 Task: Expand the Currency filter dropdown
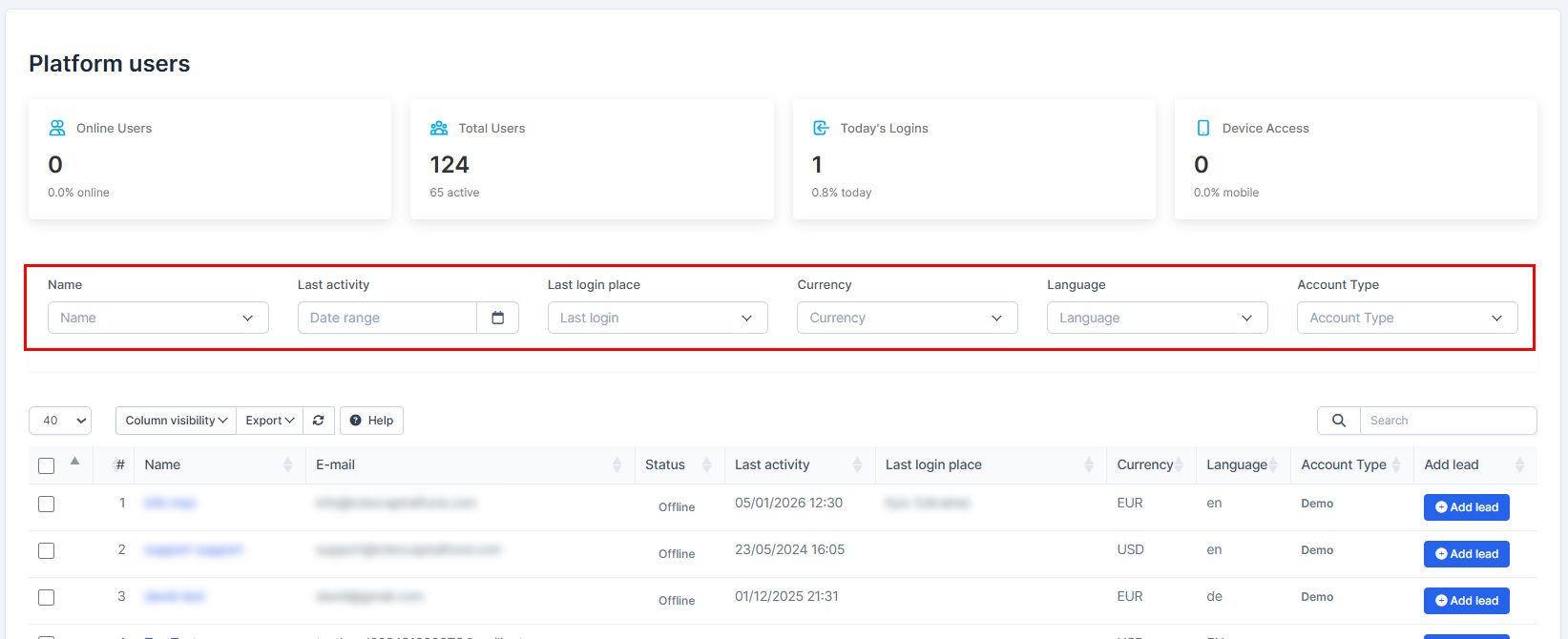click(907, 318)
